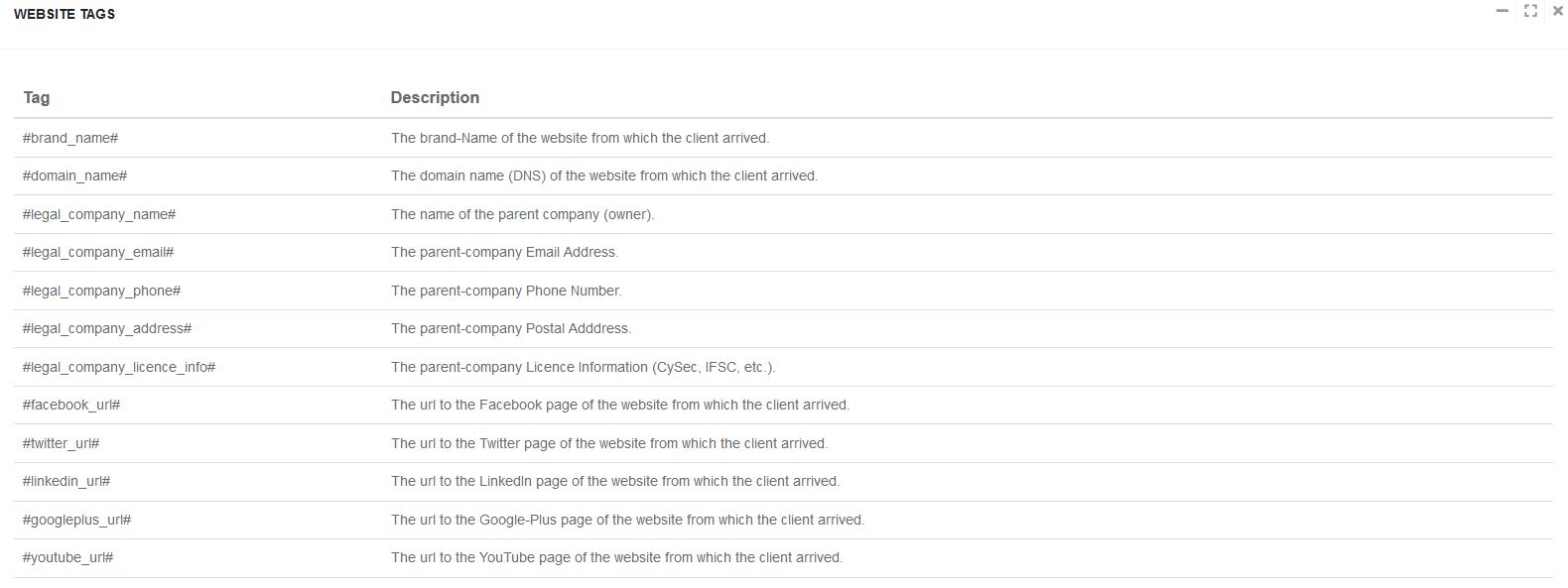
Task: Click the Tag column header
Action: [37, 97]
